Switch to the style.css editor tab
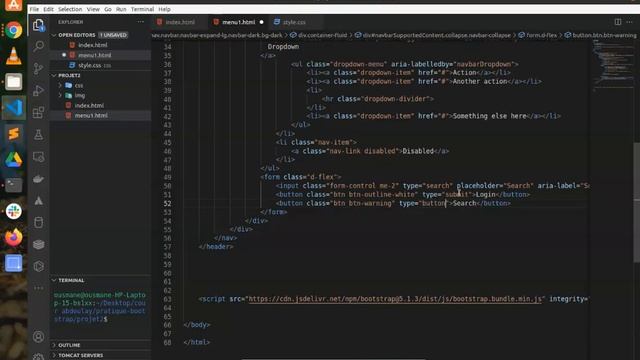The width and height of the screenshot is (640, 360). click(x=294, y=22)
